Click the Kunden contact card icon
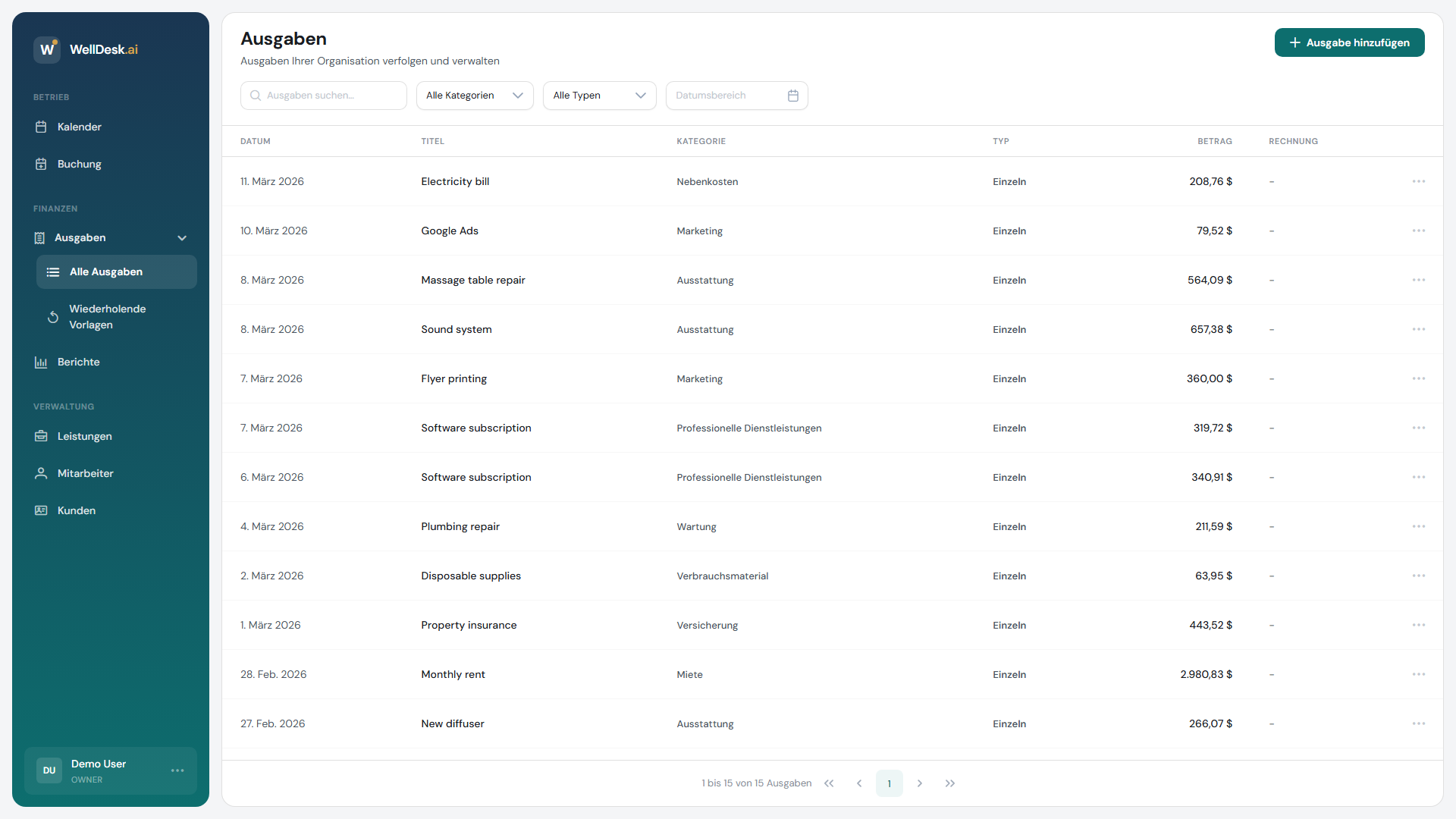This screenshot has height=819, width=1456. pos(41,510)
